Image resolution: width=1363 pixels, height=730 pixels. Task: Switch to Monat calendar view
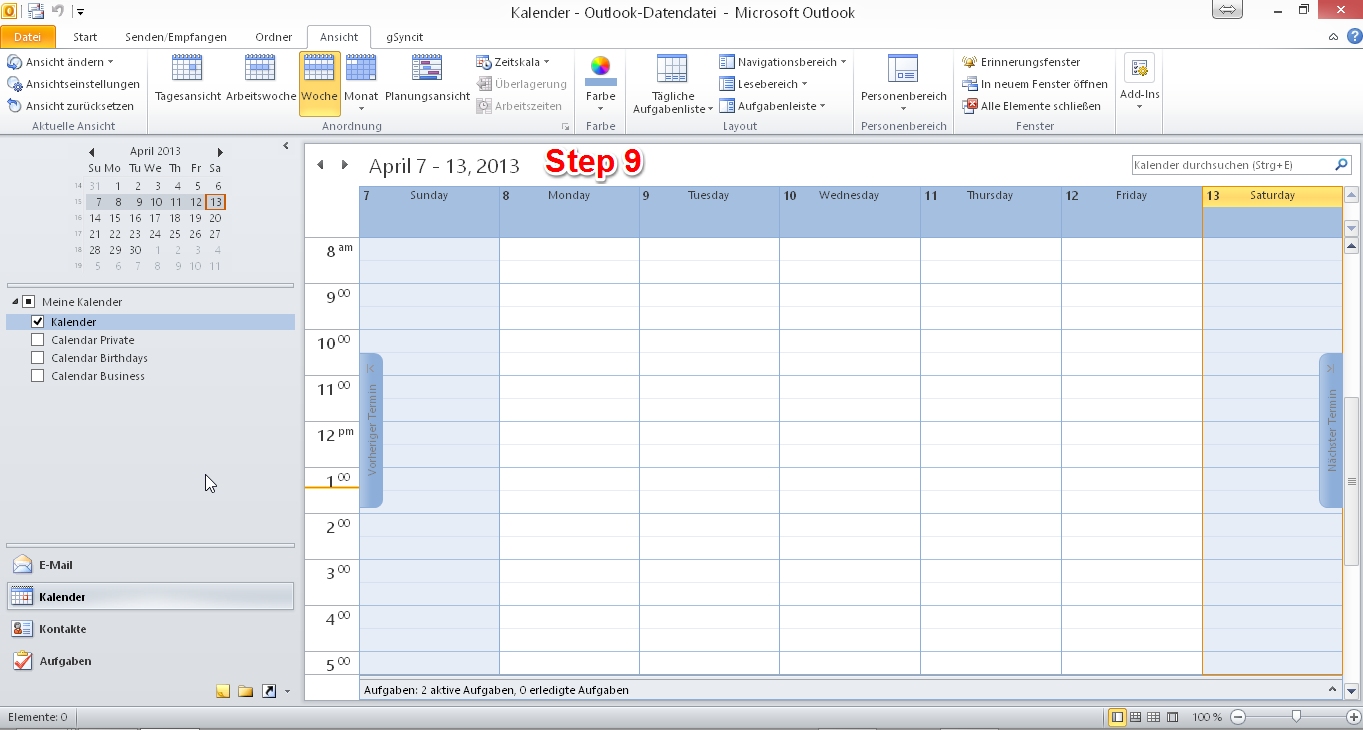pyautogui.click(x=361, y=78)
